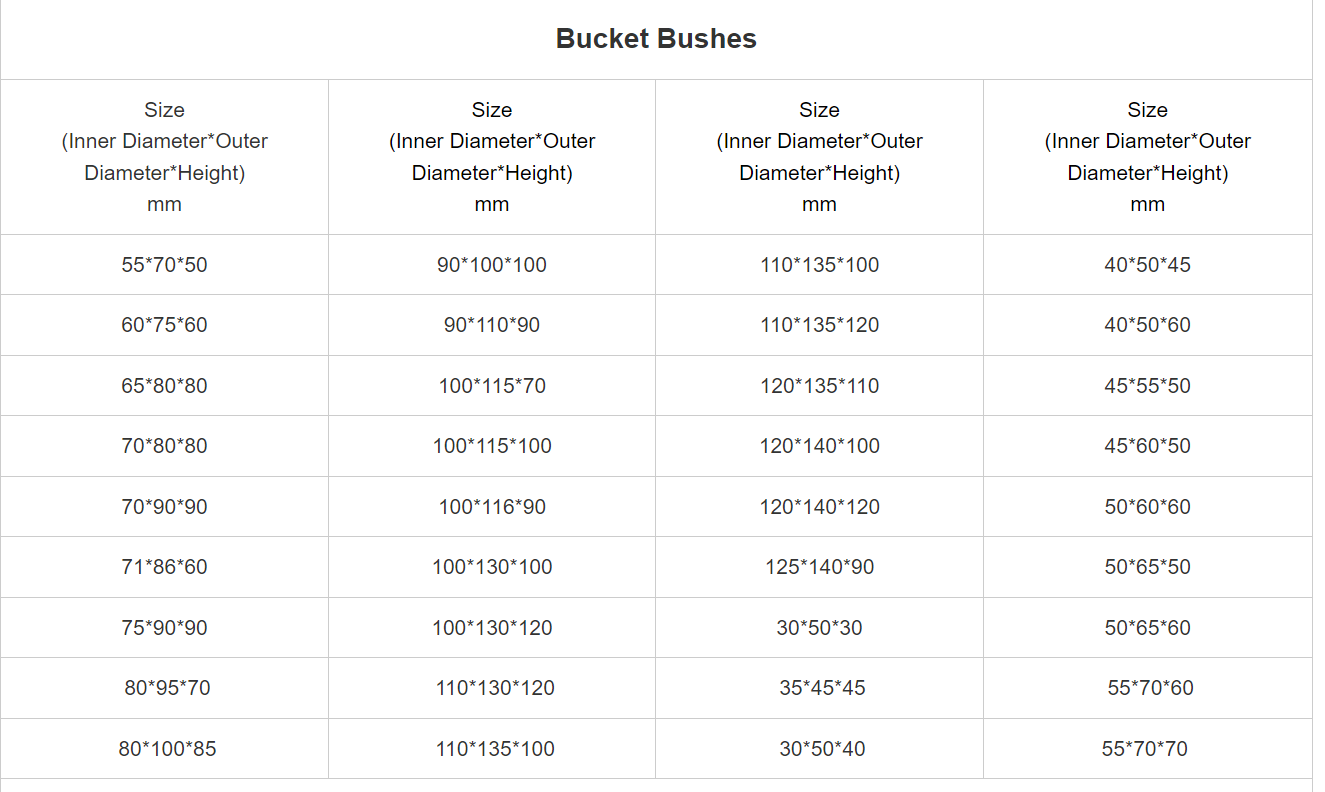The width and height of the screenshot is (1325, 792).
Task: Click the Bucket Bushes table title
Action: 656,39
